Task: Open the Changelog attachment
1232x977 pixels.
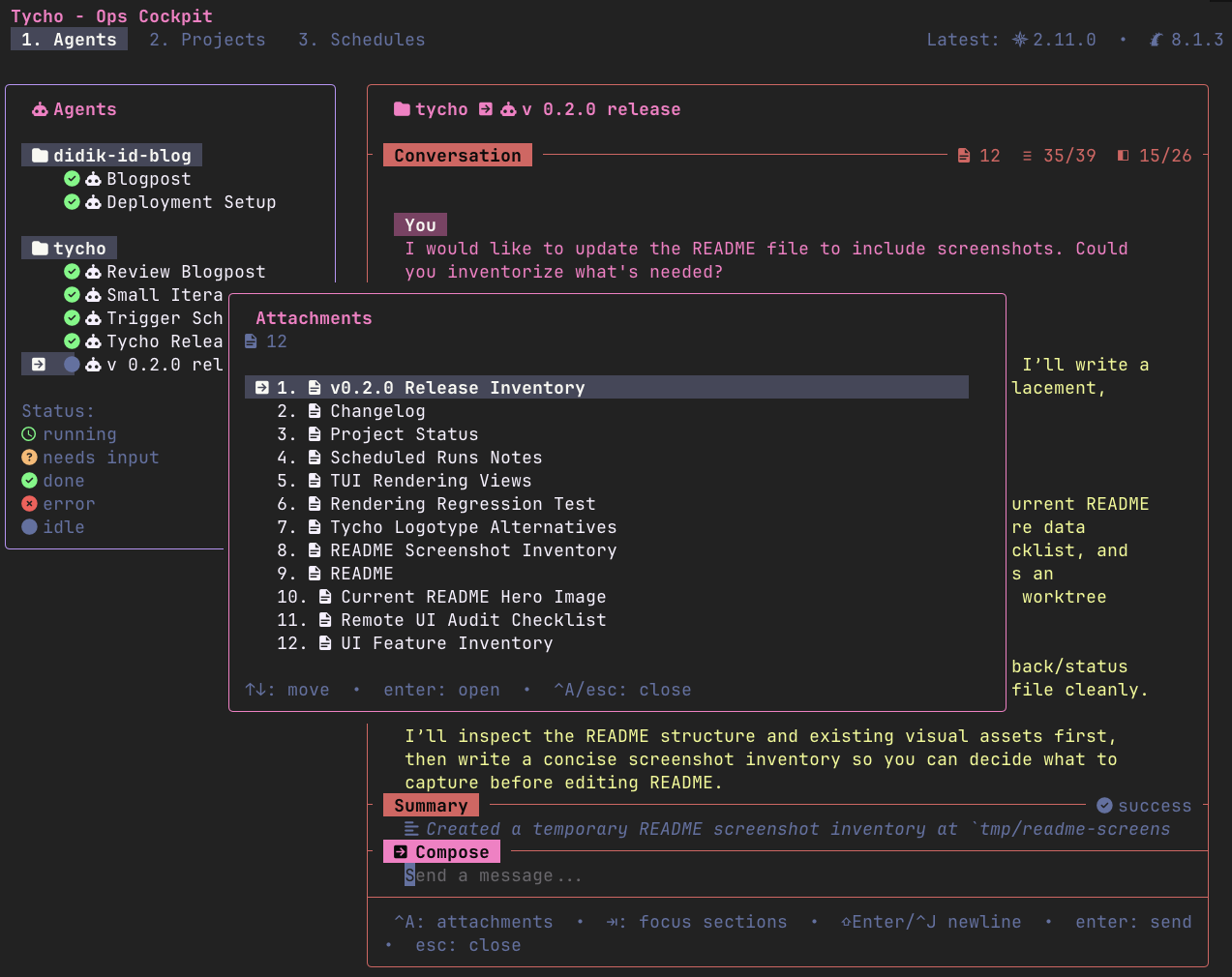Action: pos(377,411)
